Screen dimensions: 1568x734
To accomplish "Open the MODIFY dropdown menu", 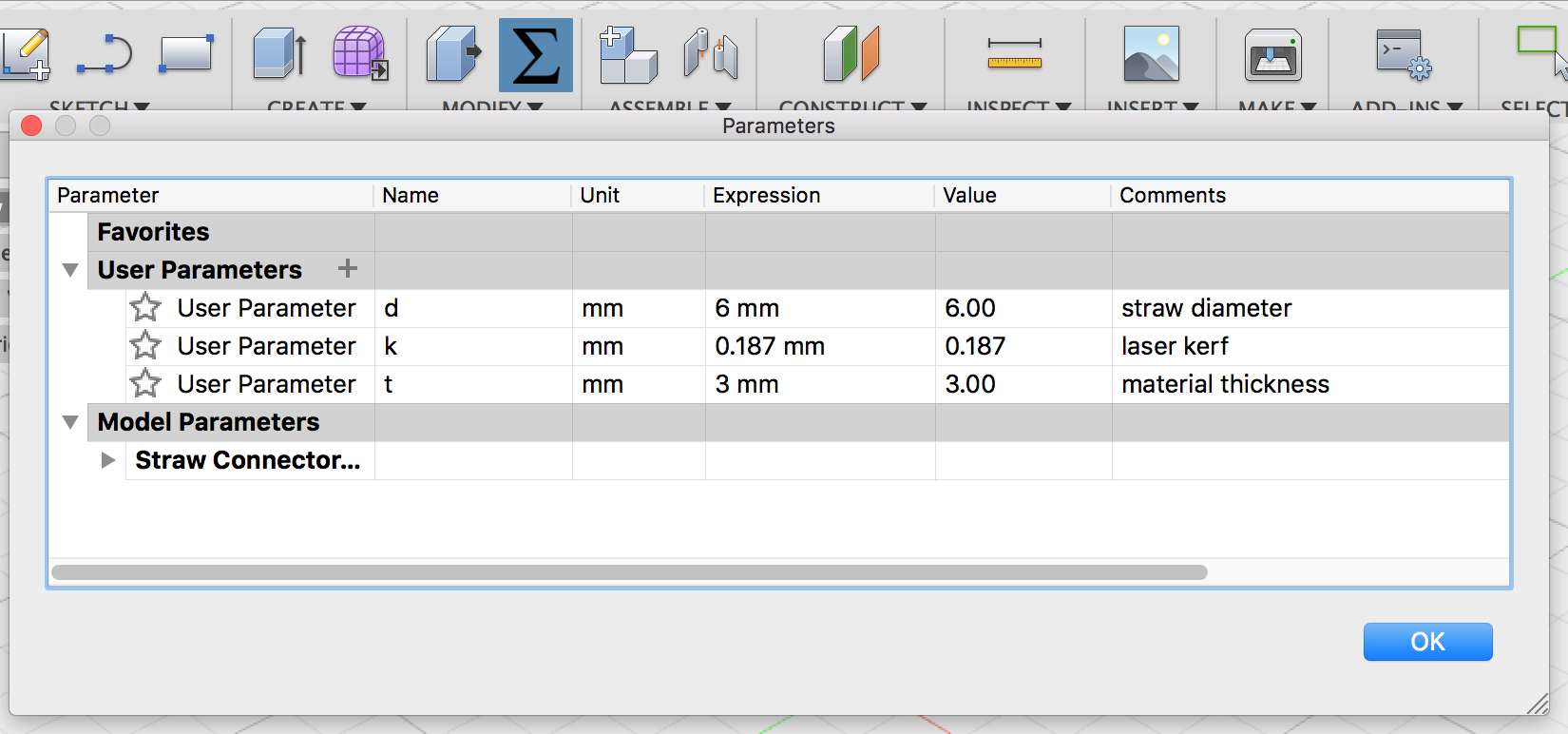I will [x=492, y=106].
